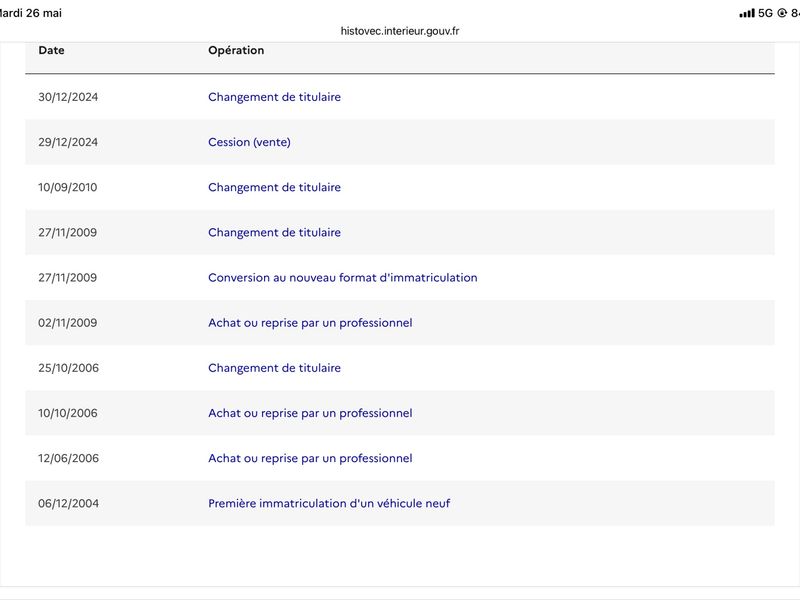
Task: Open the 12/06/2006 Achat ou reprise entry
Action: 310,458
